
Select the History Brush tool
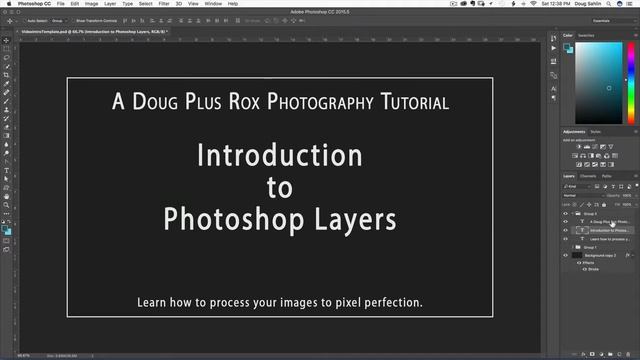click(6, 118)
